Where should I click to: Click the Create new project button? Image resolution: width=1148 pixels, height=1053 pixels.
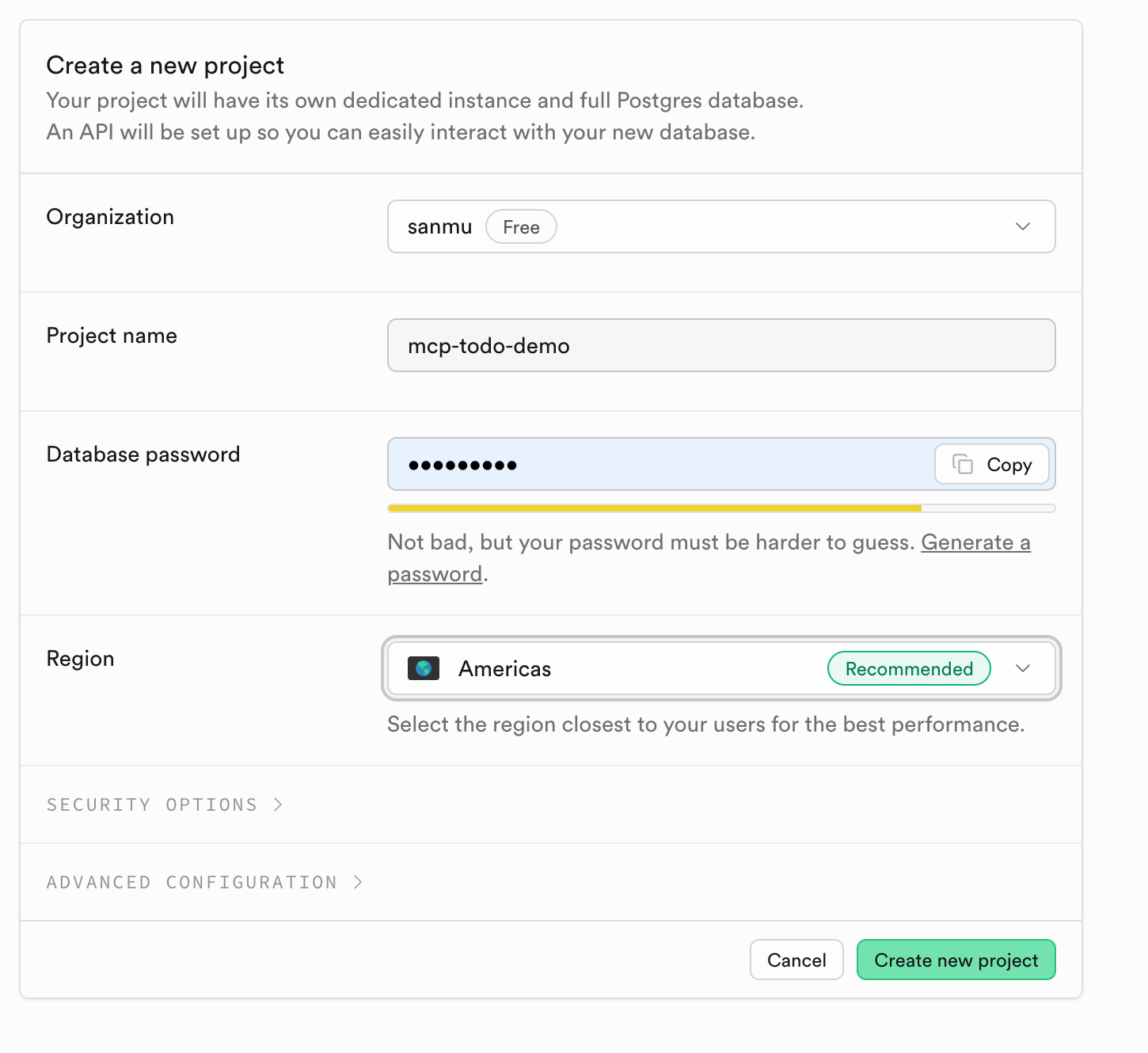956,960
